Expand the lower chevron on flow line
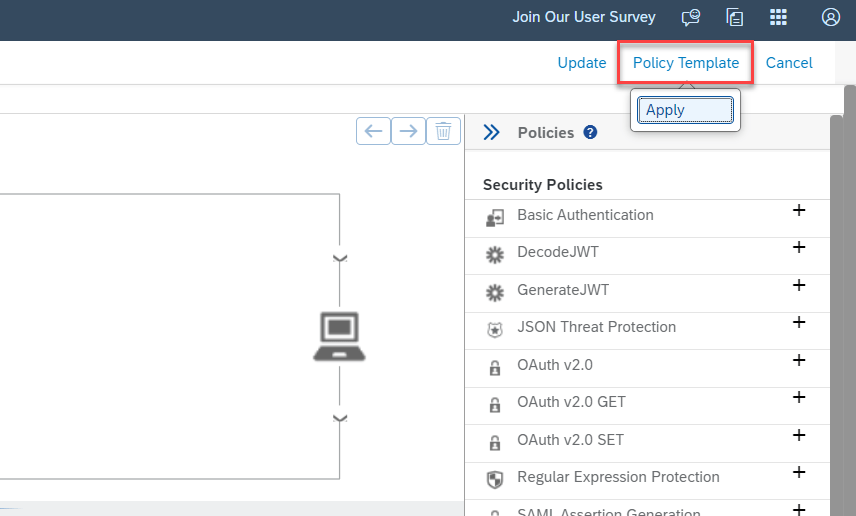Image resolution: width=856 pixels, height=516 pixels. pyautogui.click(x=340, y=418)
